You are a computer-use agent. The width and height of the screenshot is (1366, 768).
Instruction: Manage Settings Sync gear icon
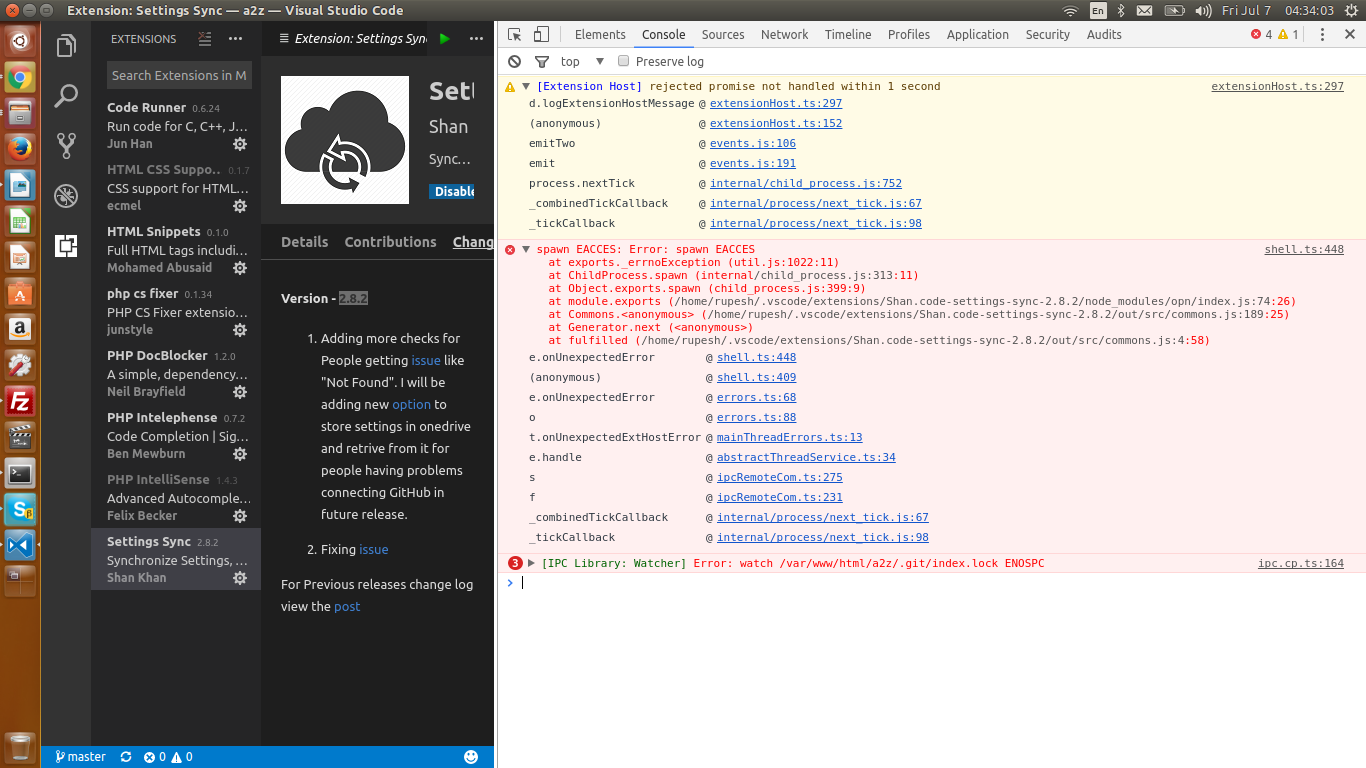point(240,578)
